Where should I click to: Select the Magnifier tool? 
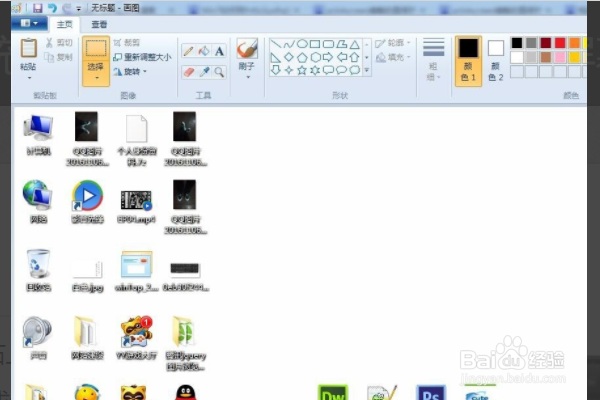pyautogui.click(x=219, y=72)
